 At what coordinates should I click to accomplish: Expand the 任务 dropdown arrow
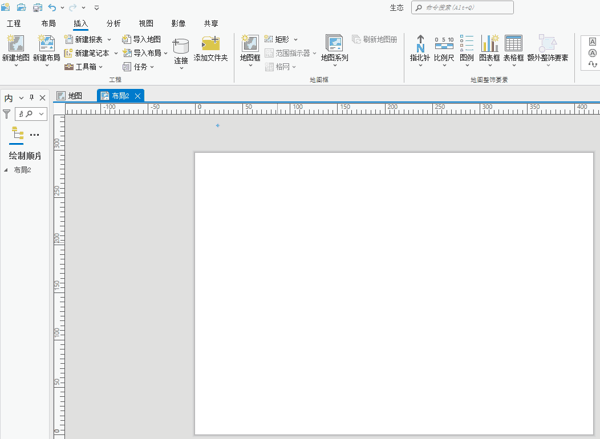[152, 67]
